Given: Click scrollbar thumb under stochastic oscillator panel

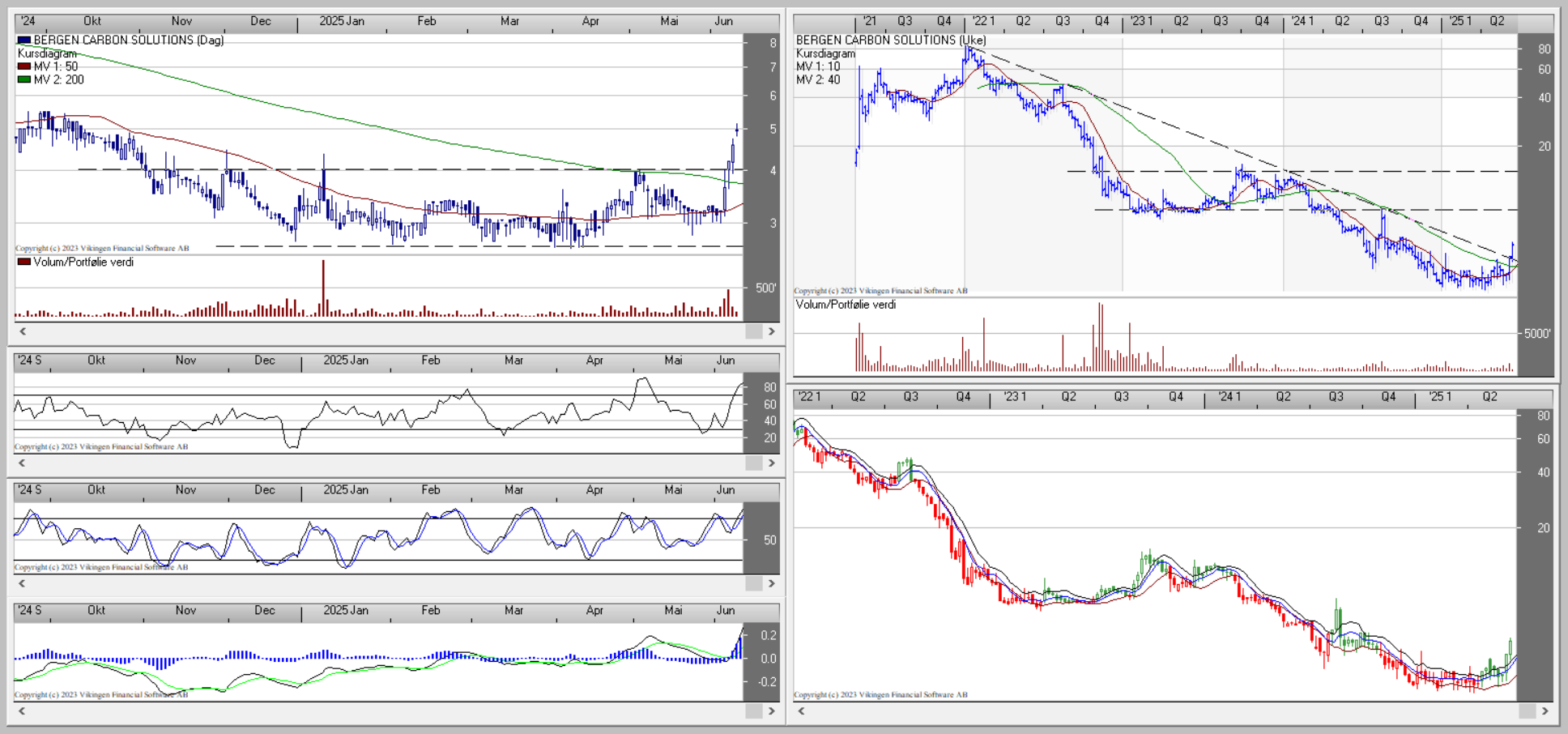Looking at the screenshot, I should (754, 583).
